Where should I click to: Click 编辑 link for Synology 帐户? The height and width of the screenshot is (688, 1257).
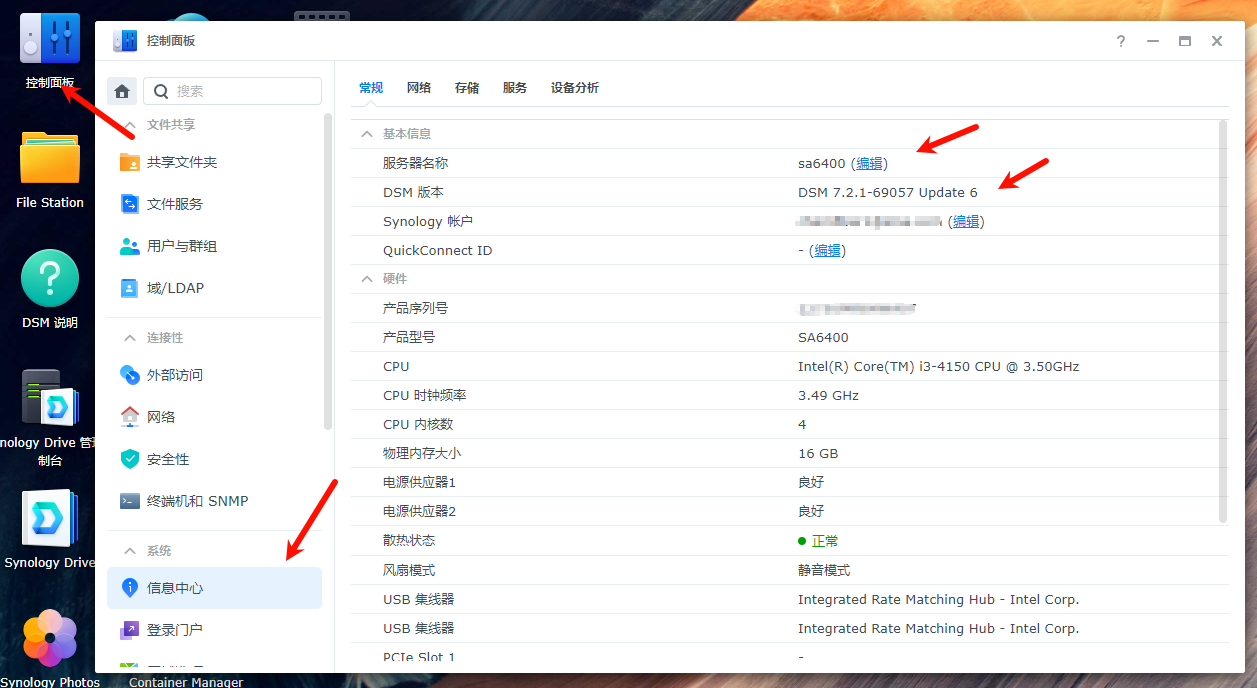pyautogui.click(x=966, y=221)
